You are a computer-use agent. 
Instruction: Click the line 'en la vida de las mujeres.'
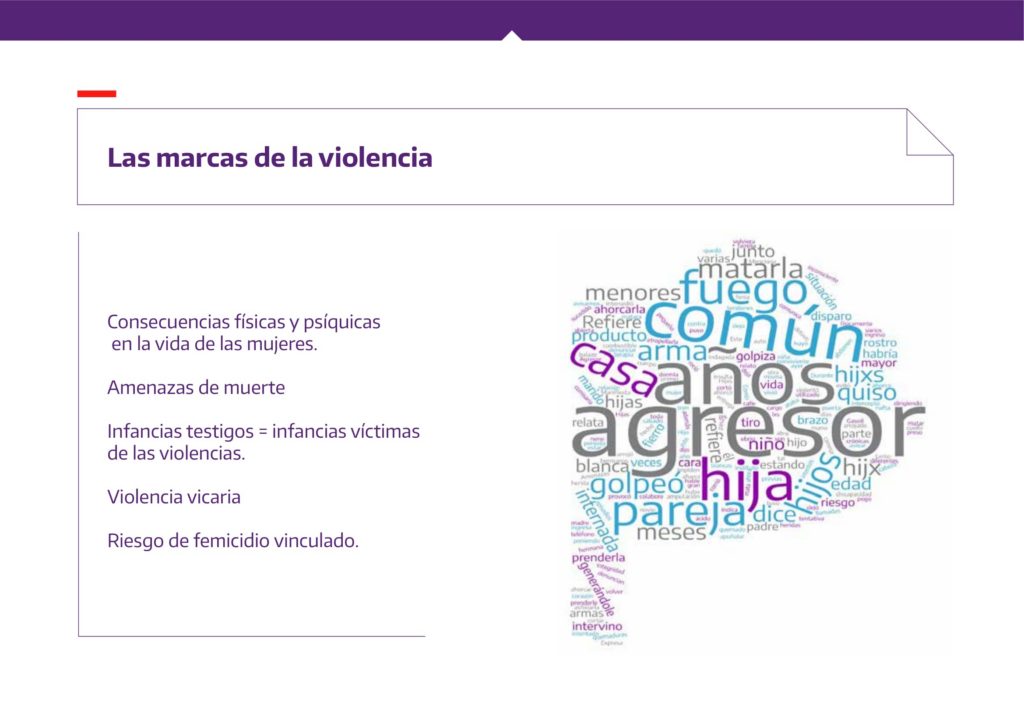coord(214,343)
